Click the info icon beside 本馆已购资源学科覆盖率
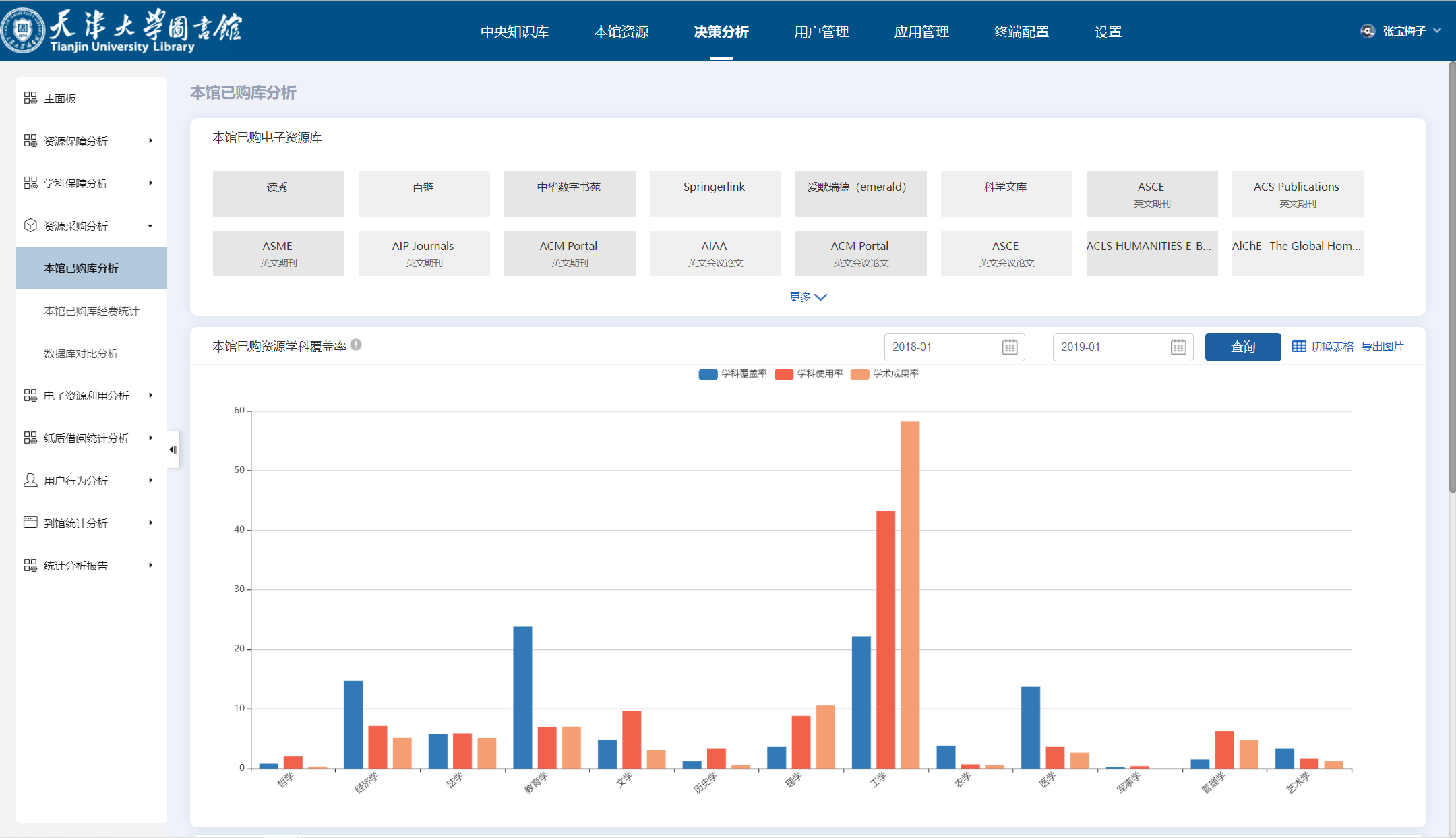1456x838 pixels. tap(356, 345)
